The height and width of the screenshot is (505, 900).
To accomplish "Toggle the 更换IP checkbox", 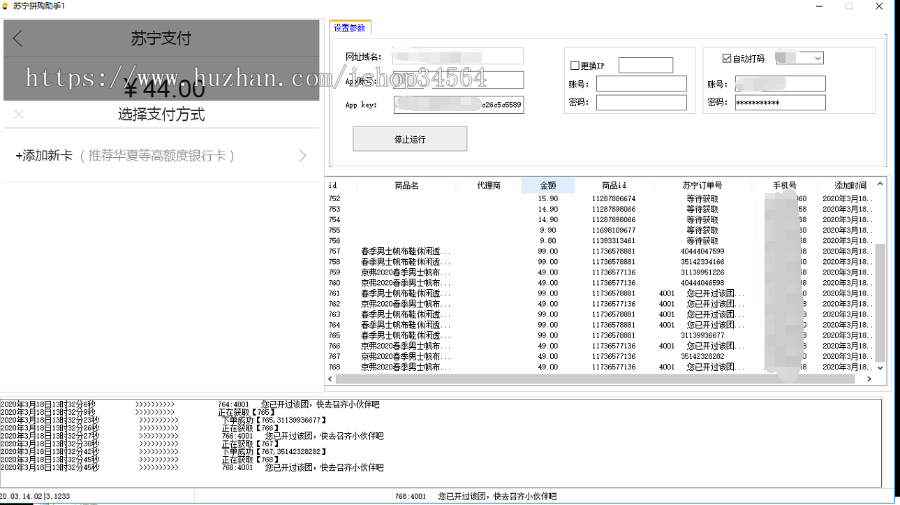I will click(x=575, y=65).
